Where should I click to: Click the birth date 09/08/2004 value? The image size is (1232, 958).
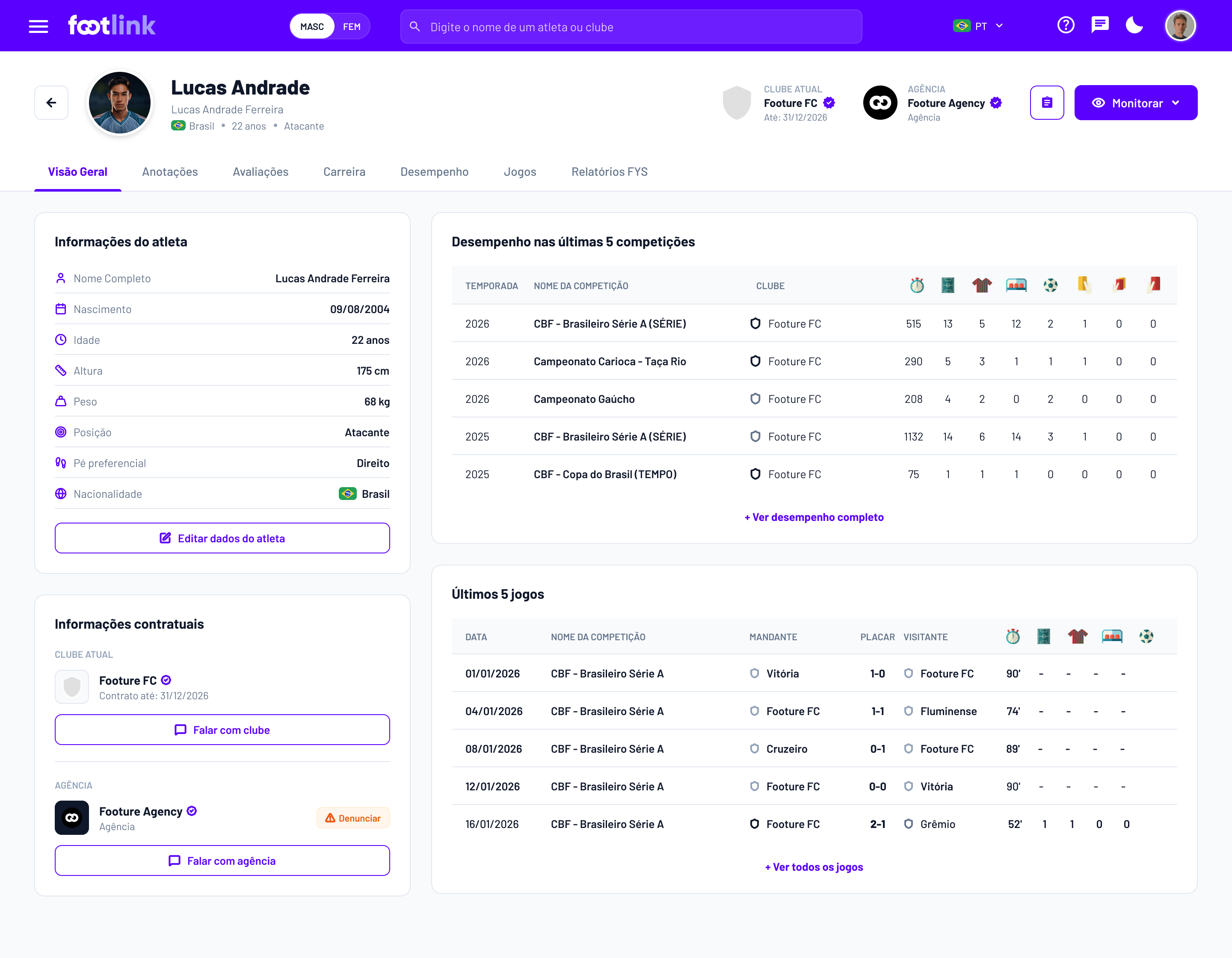360,309
